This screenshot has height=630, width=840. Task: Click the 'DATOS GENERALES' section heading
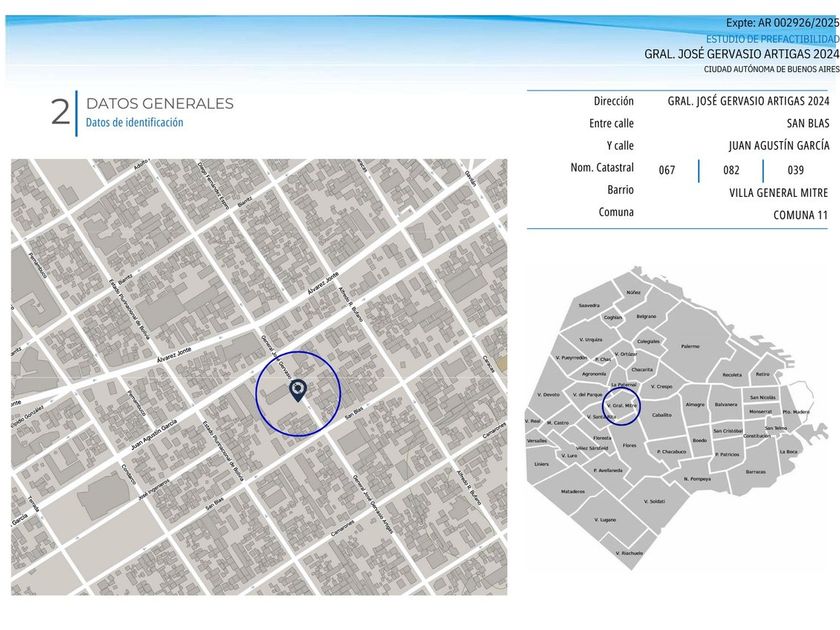[x=160, y=103]
